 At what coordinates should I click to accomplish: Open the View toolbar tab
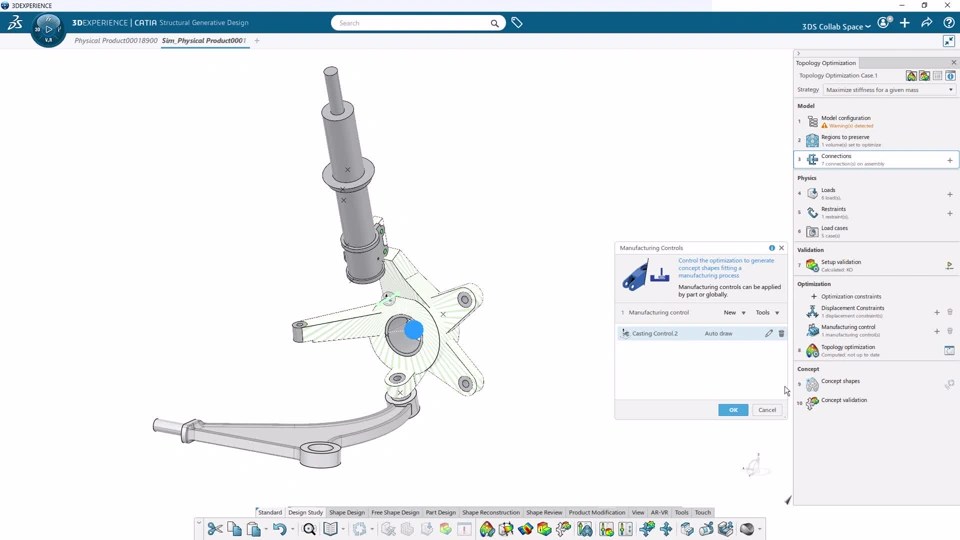click(637, 512)
